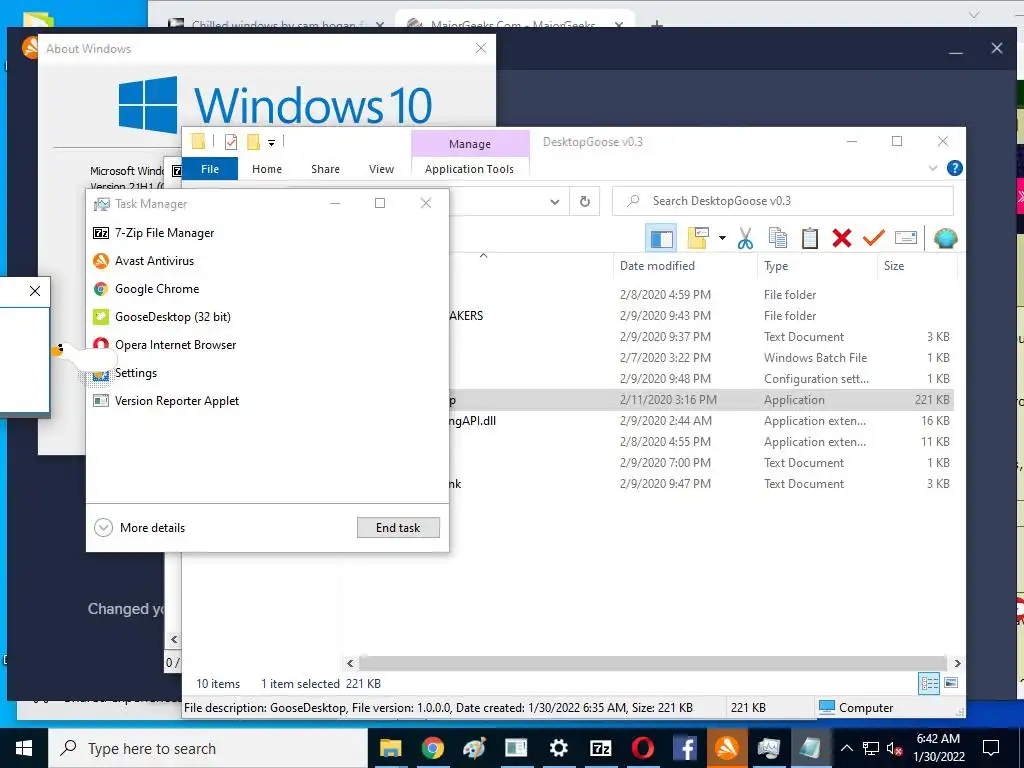Switch to the Home ribbon tab
This screenshot has width=1024, height=768.
pos(266,169)
